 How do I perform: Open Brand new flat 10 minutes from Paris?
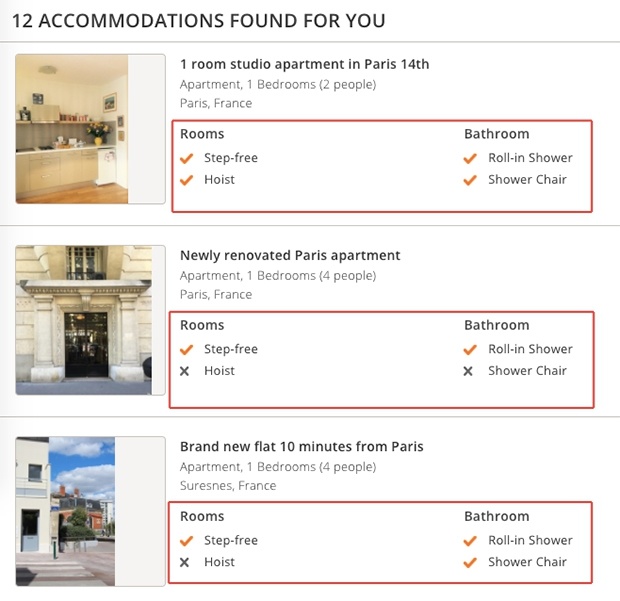(302, 446)
